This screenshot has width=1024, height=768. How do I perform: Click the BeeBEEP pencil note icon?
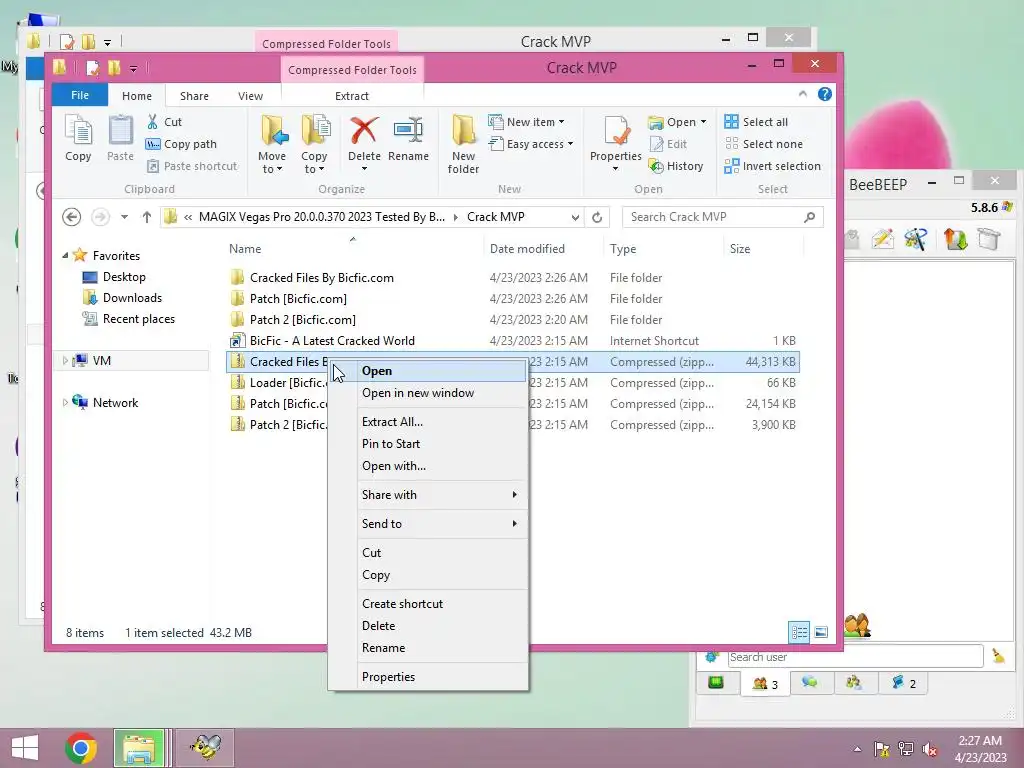click(x=882, y=239)
